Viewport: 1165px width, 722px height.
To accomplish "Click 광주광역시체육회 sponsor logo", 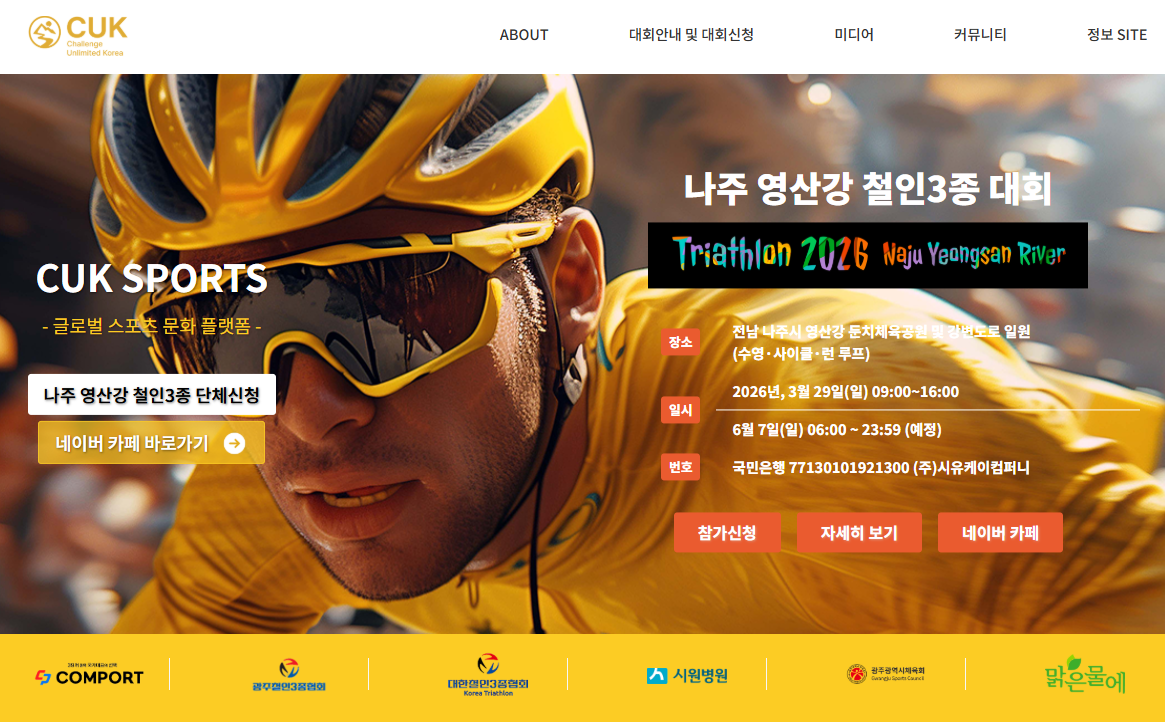I will pyautogui.click(x=886, y=674).
